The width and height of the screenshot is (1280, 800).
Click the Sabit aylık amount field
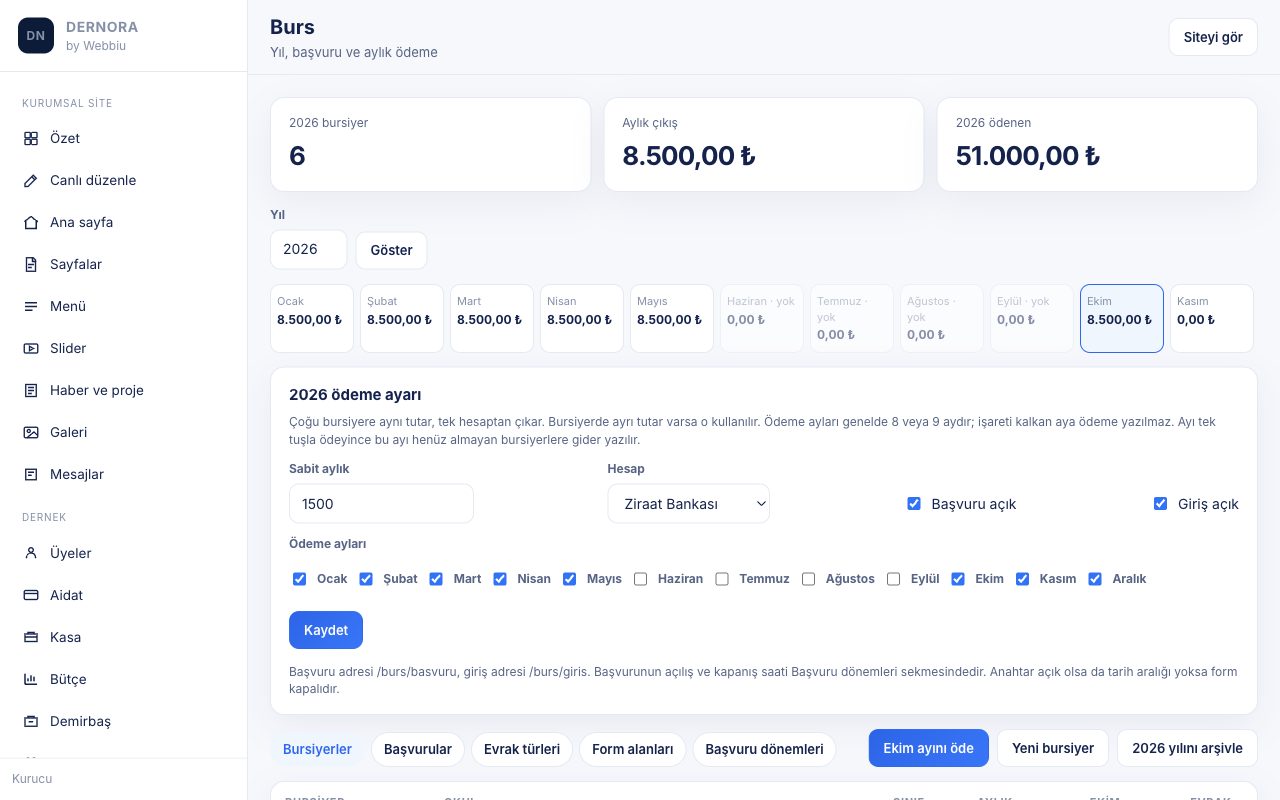[x=381, y=504]
